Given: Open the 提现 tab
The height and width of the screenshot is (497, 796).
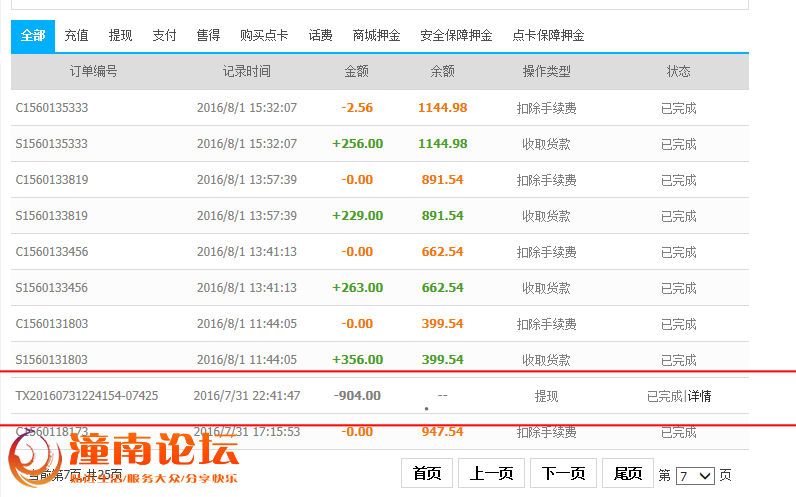Looking at the screenshot, I should click(120, 36).
